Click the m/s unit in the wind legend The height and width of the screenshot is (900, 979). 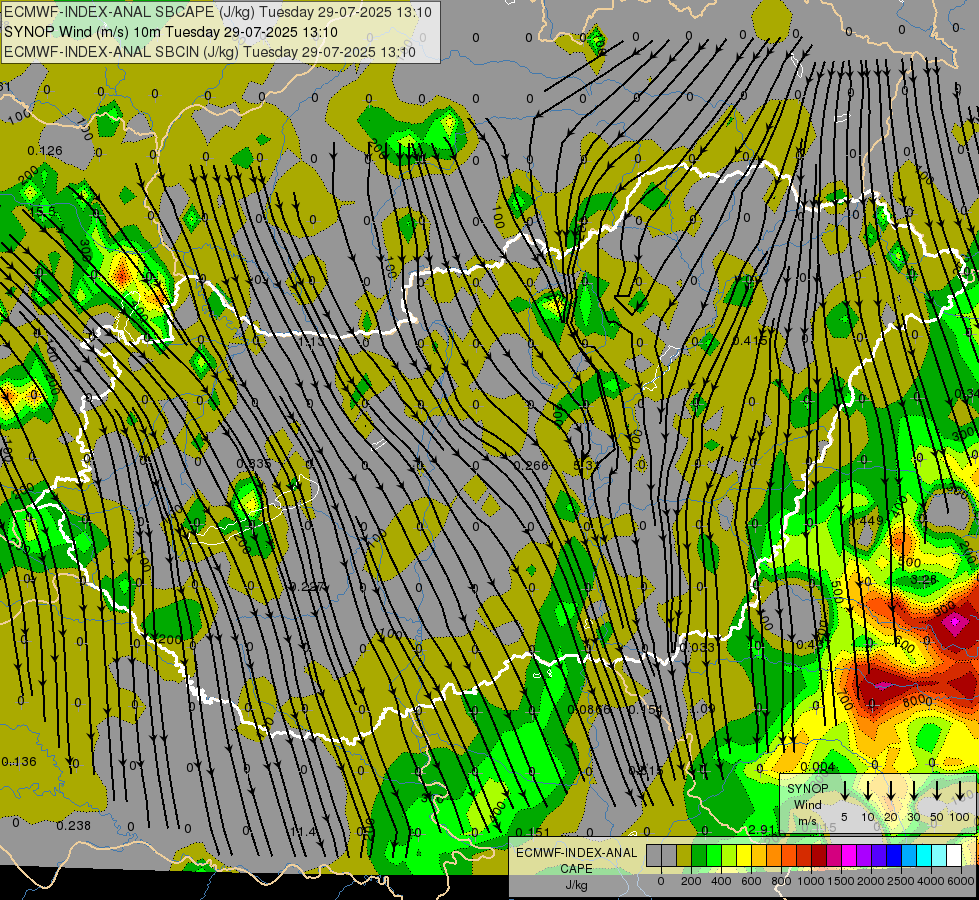pos(807,821)
